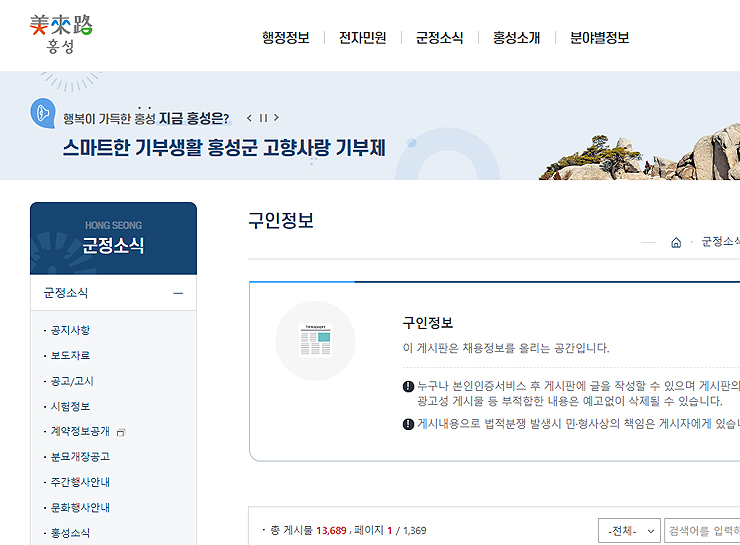Image resolution: width=740 pixels, height=545 pixels.
Task: Open 문화행사안내 in sidebar
Action: (x=80, y=508)
